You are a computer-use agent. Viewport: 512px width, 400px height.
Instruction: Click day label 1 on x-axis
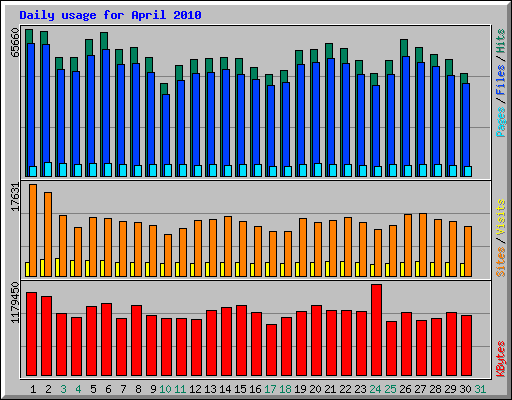click(x=33, y=389)
